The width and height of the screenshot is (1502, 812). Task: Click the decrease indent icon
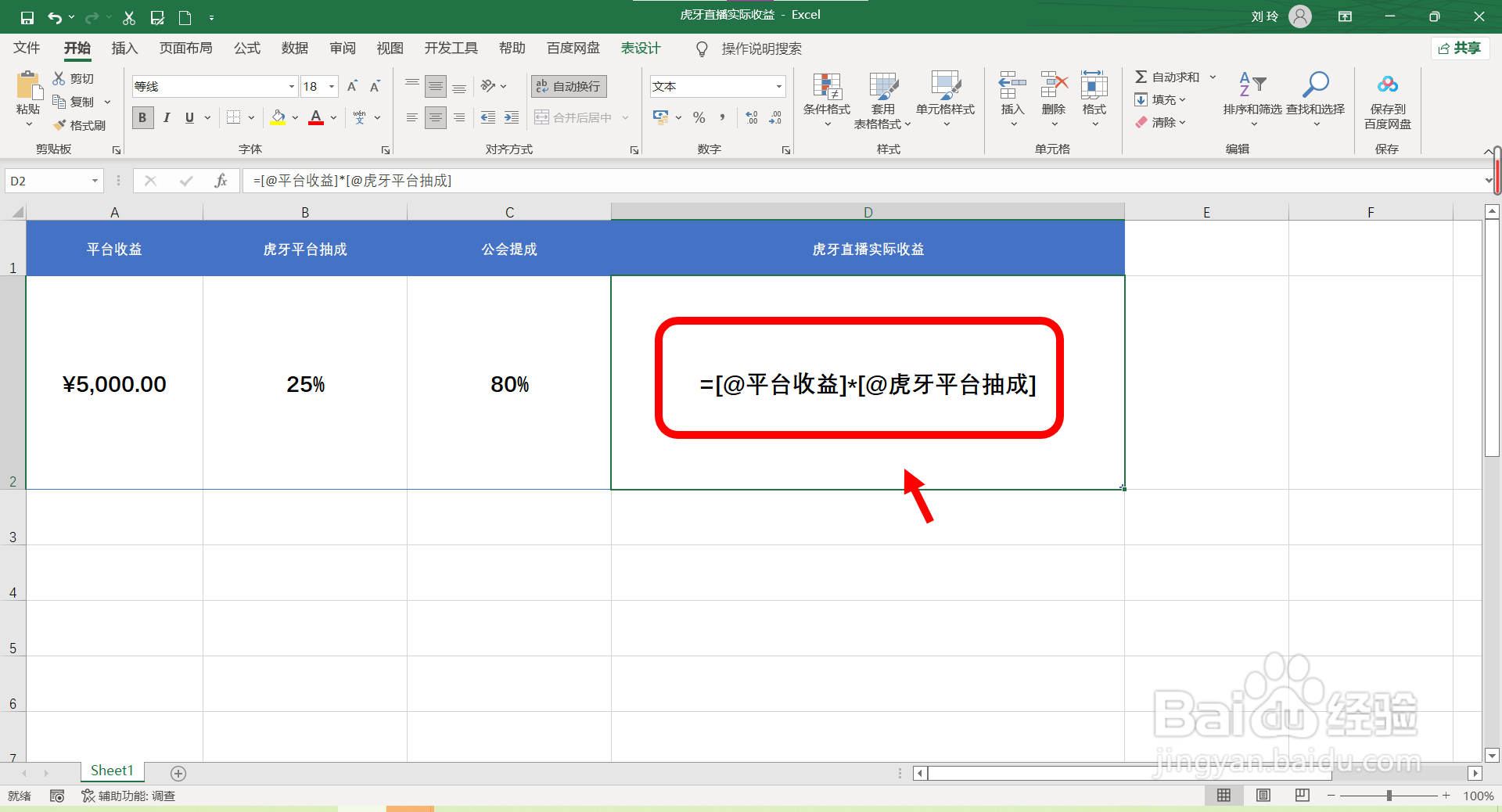(x=488, y=117)
